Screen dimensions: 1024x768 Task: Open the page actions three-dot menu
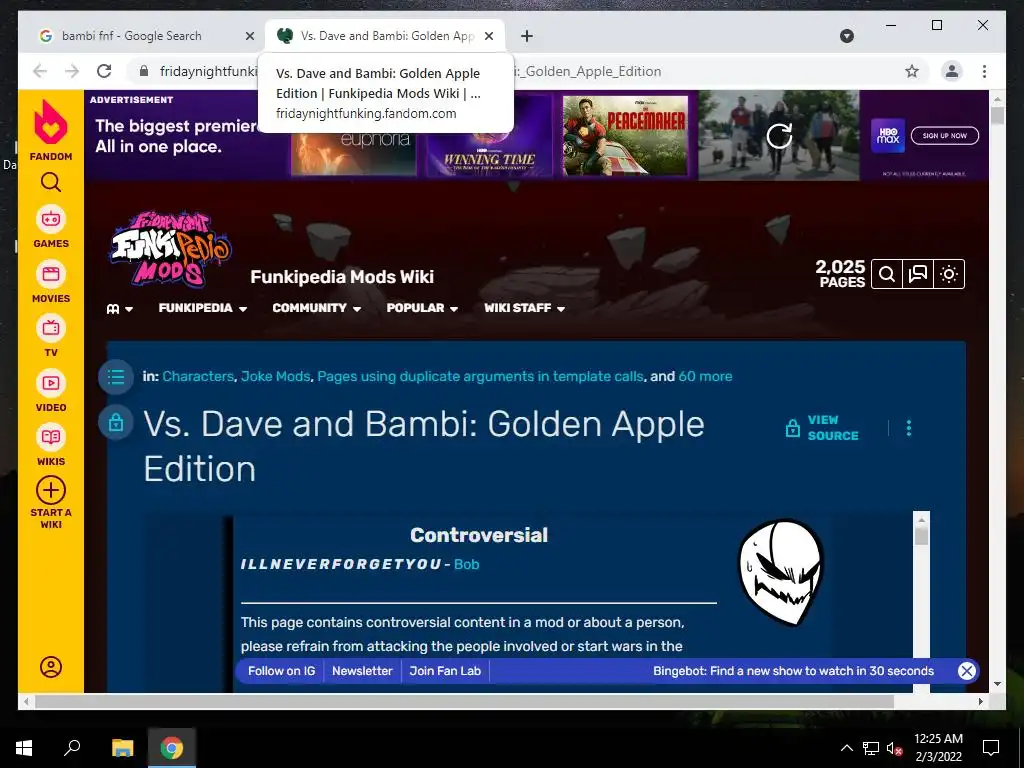[x=909, y=428]
